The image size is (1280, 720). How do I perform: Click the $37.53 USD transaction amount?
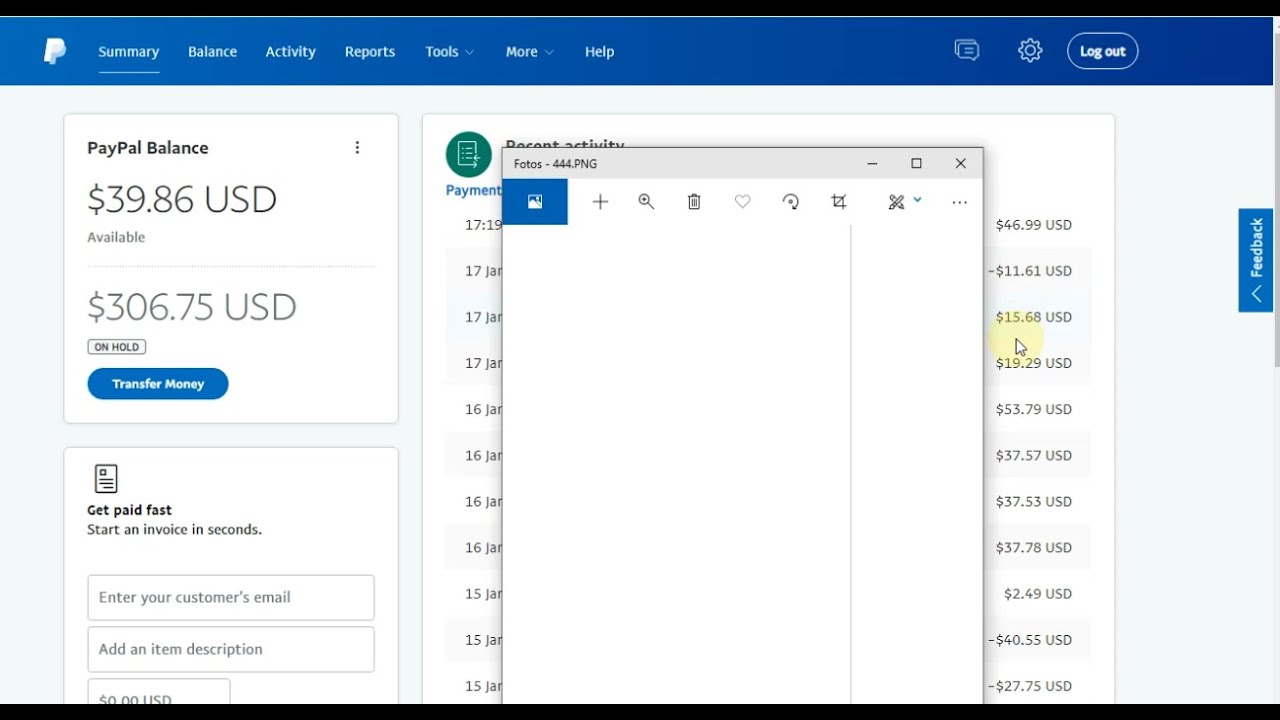point(1033,501)
